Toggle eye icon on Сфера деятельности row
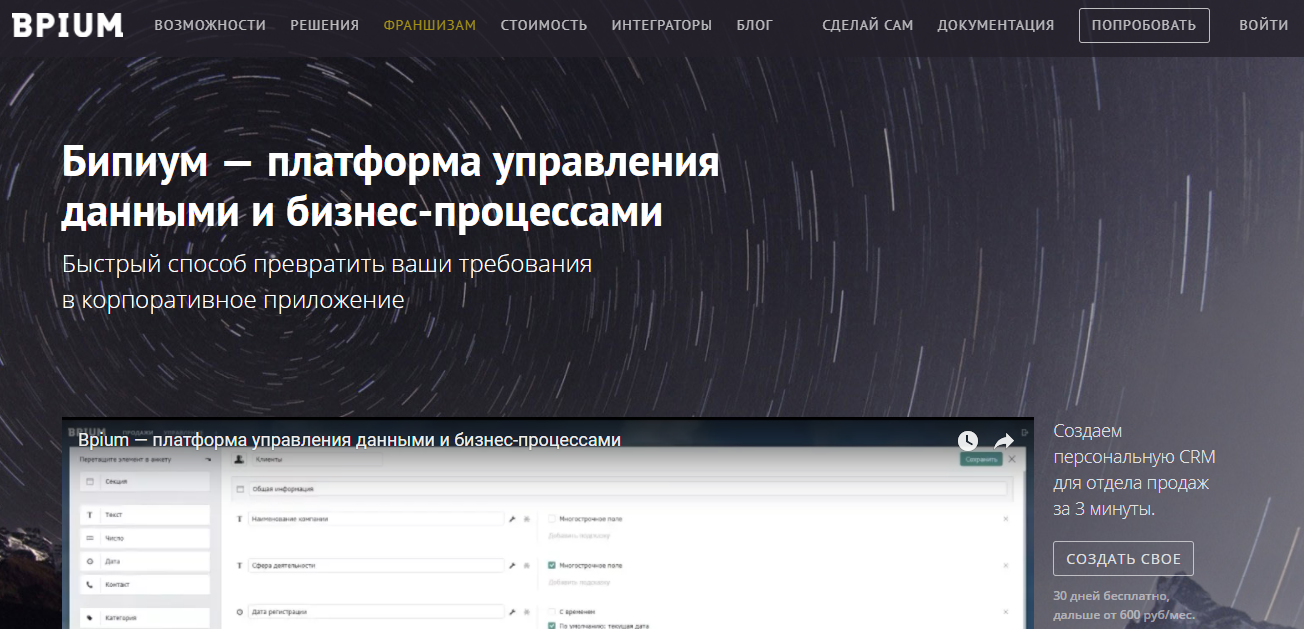 click(x=527, y=565)
